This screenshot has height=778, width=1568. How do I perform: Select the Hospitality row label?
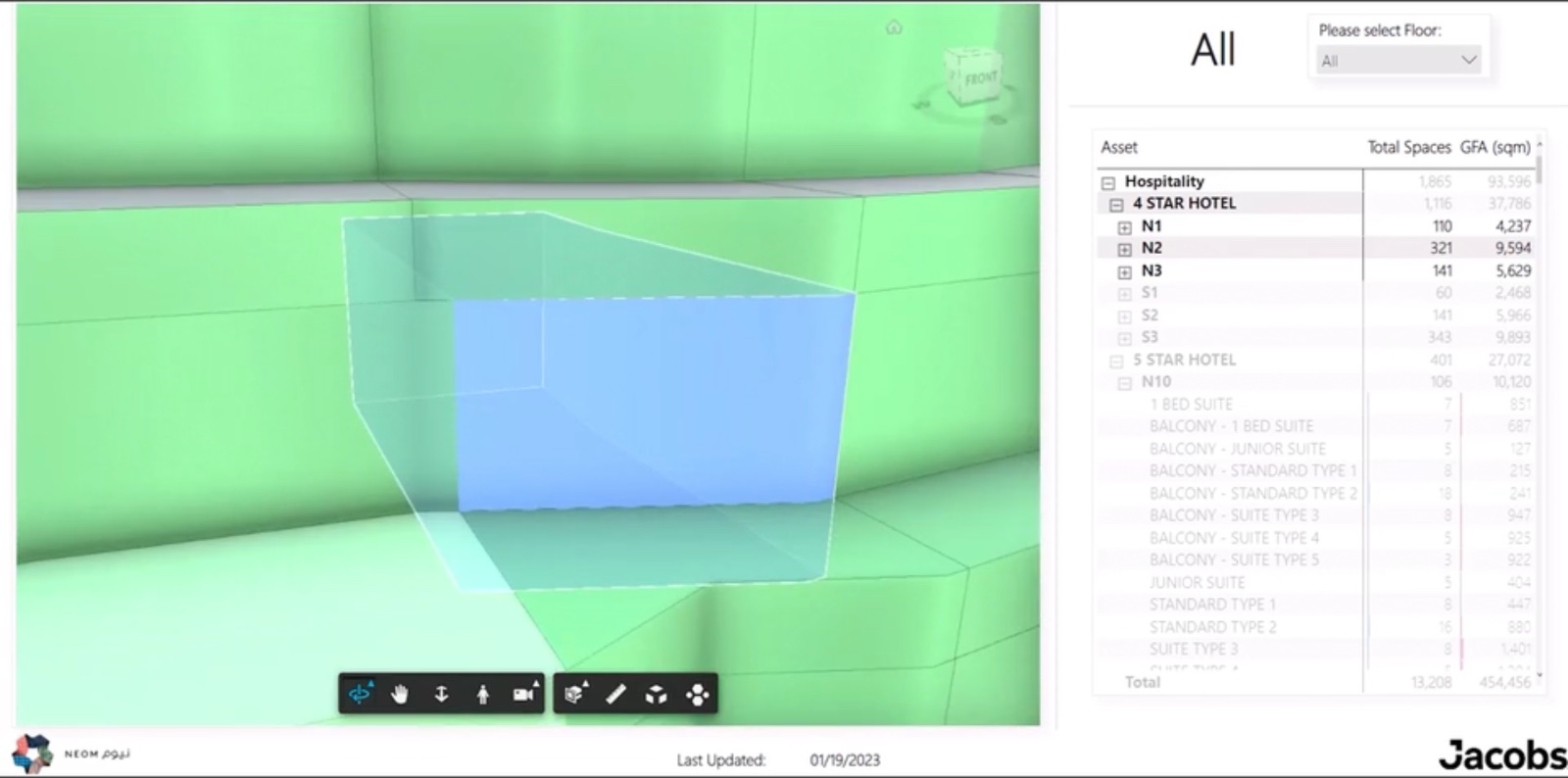[1164, 181]
